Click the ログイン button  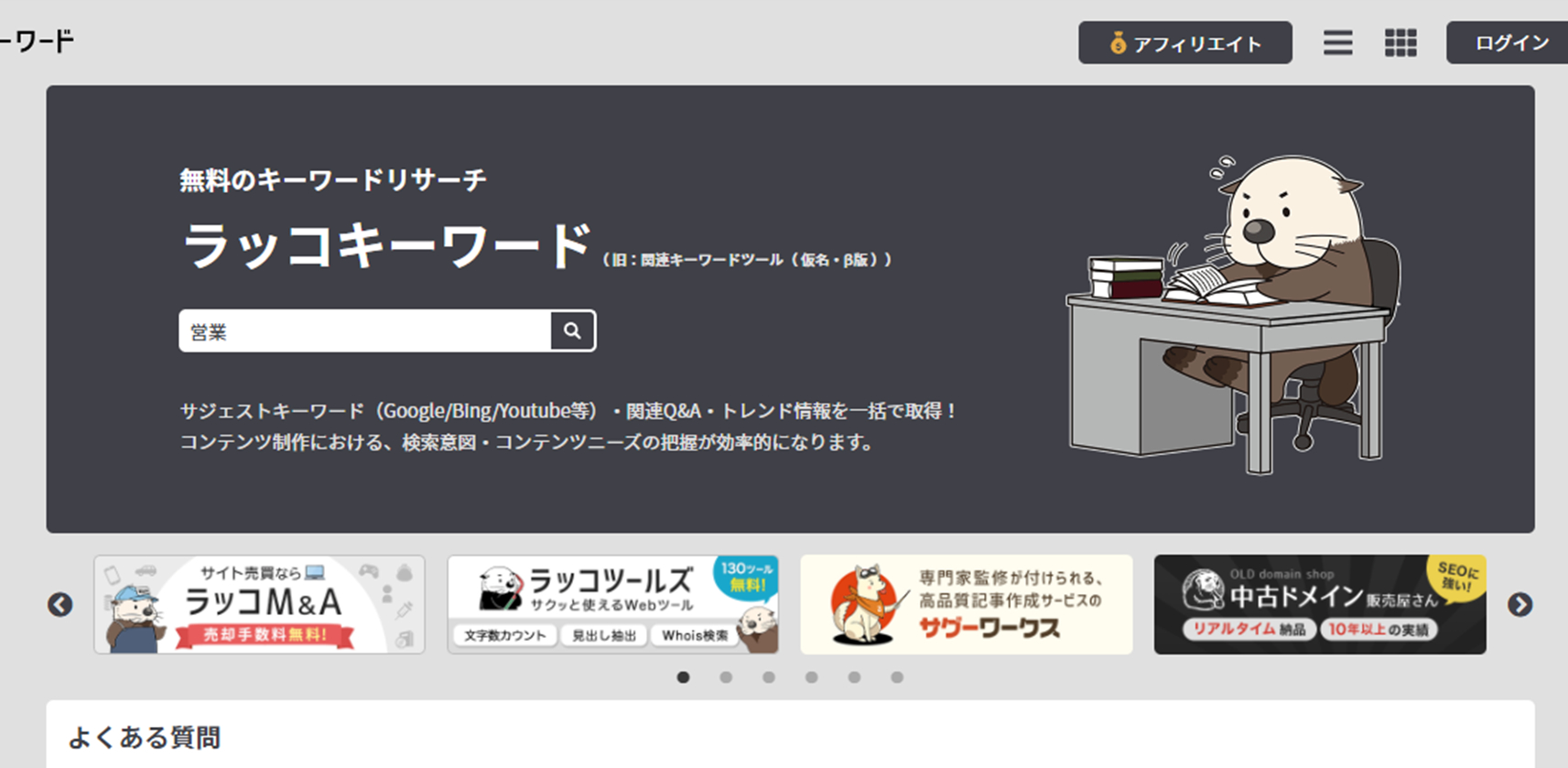click(x=1508, y=43)
